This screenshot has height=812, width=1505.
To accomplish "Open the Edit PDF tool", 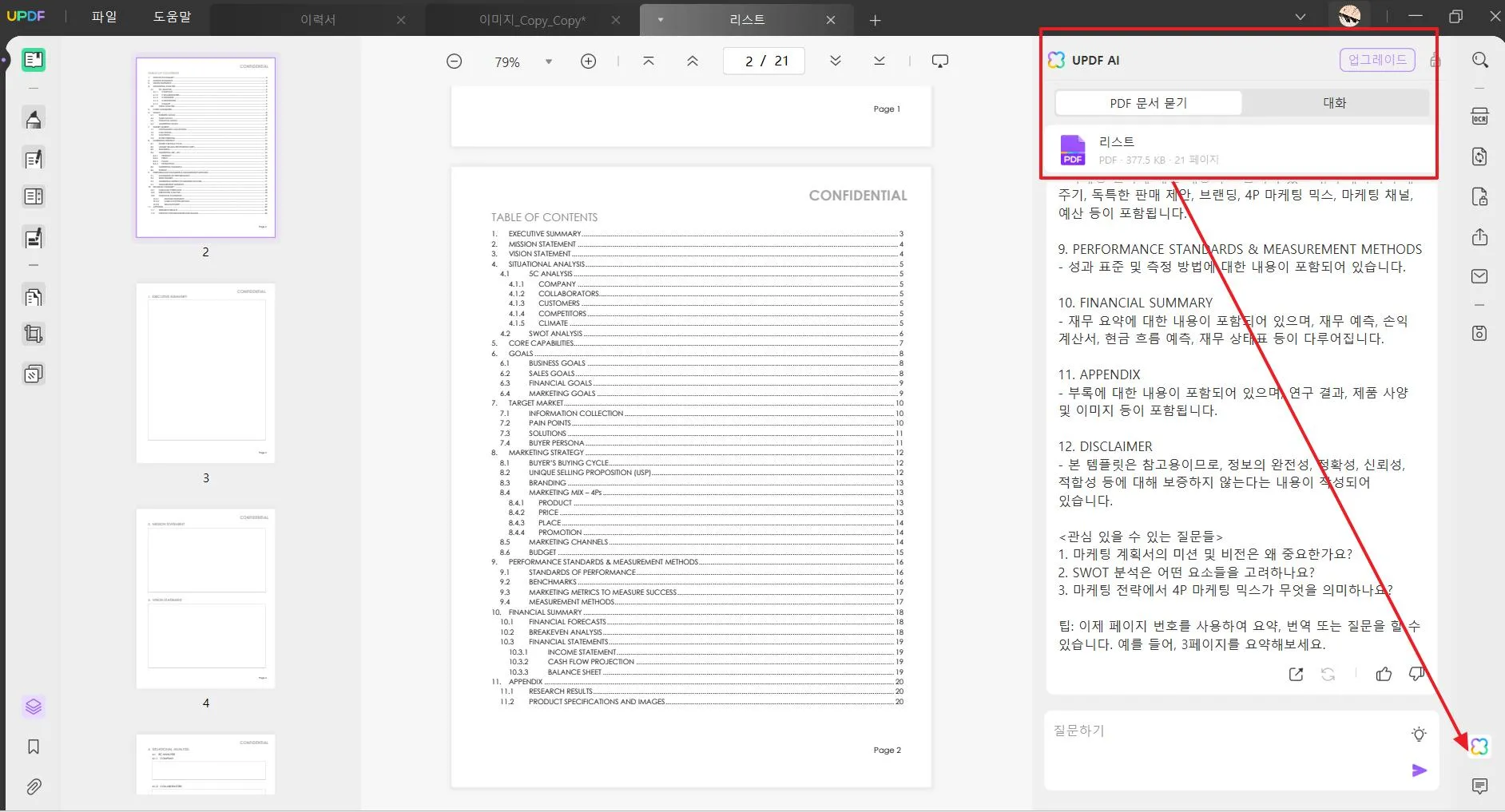I will pyautogui.click(x=34, y=159).
